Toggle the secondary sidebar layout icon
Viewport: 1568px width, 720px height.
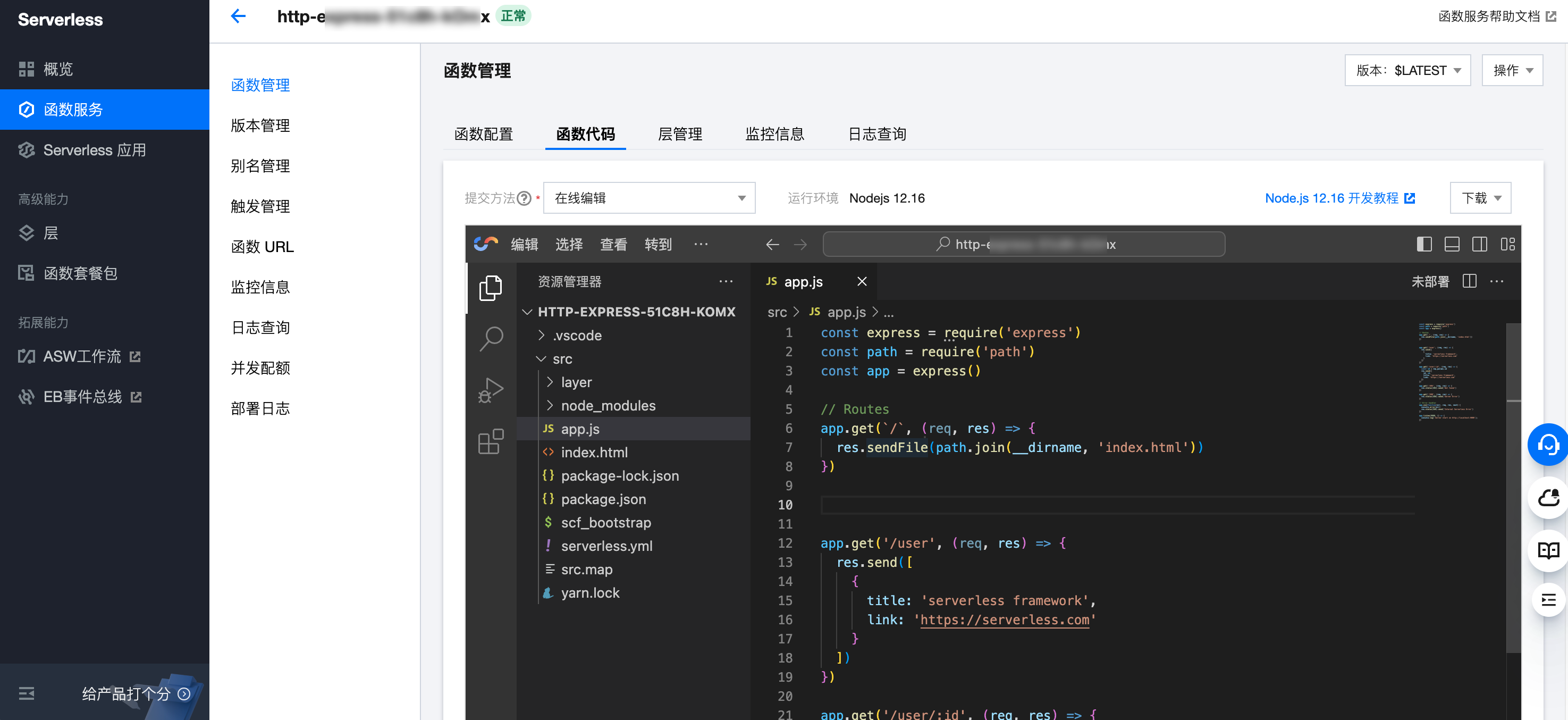[1479, 244]
